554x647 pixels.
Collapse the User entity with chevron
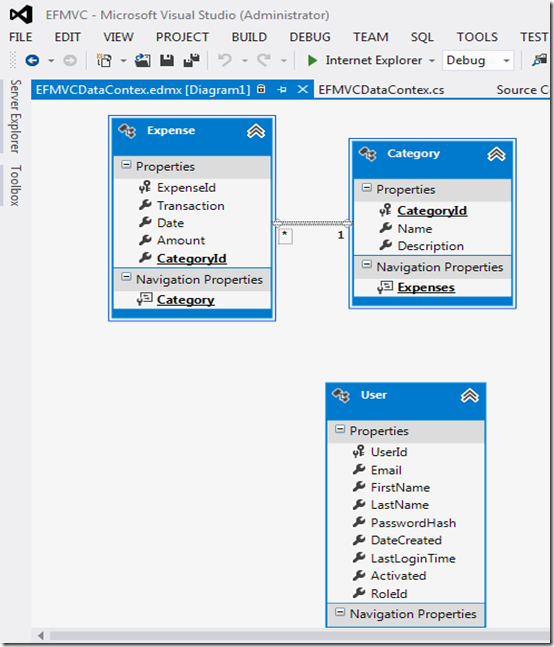click(x=469, y=396)
